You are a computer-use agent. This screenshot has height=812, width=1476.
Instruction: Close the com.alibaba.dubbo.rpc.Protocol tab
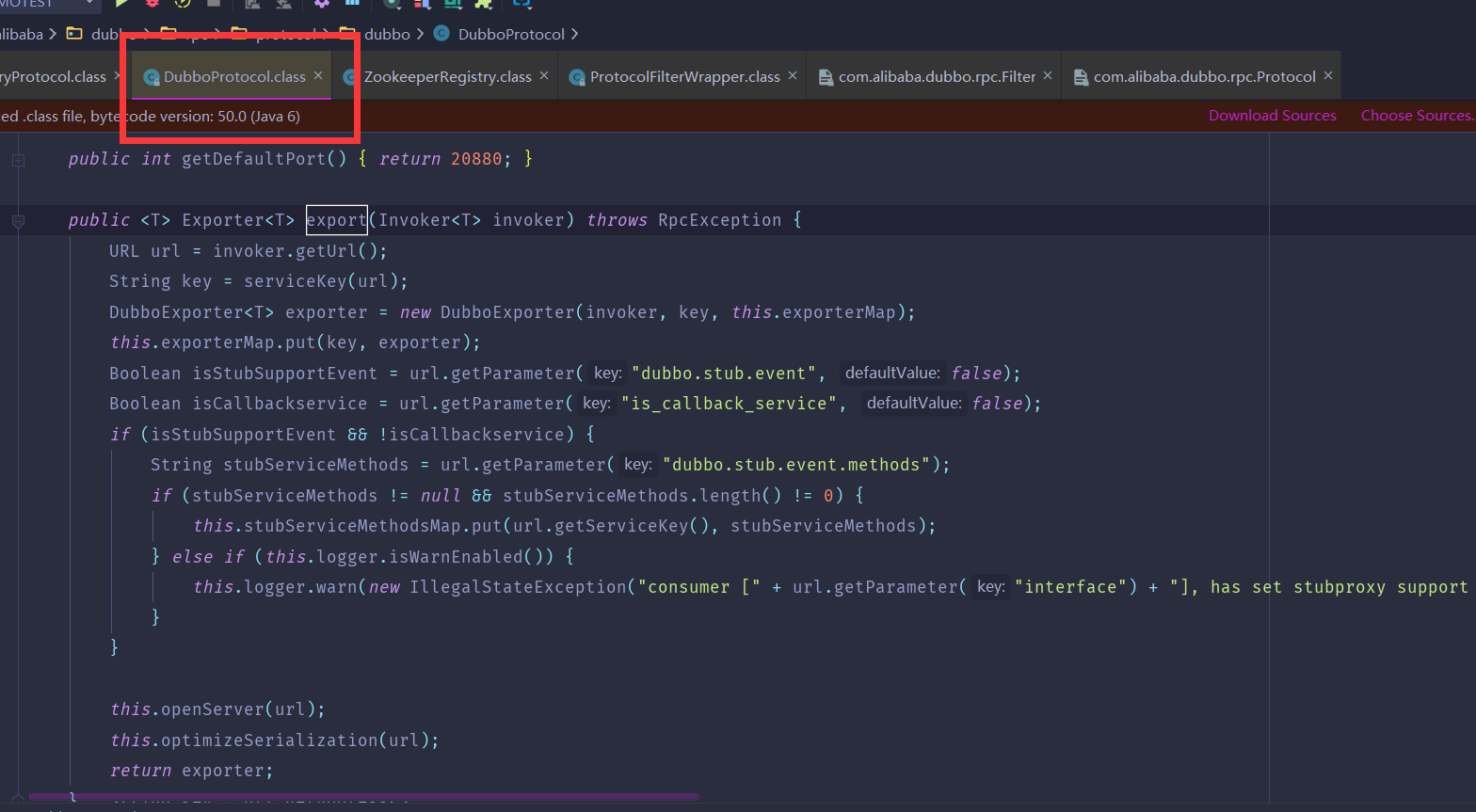pos(1328,75)
